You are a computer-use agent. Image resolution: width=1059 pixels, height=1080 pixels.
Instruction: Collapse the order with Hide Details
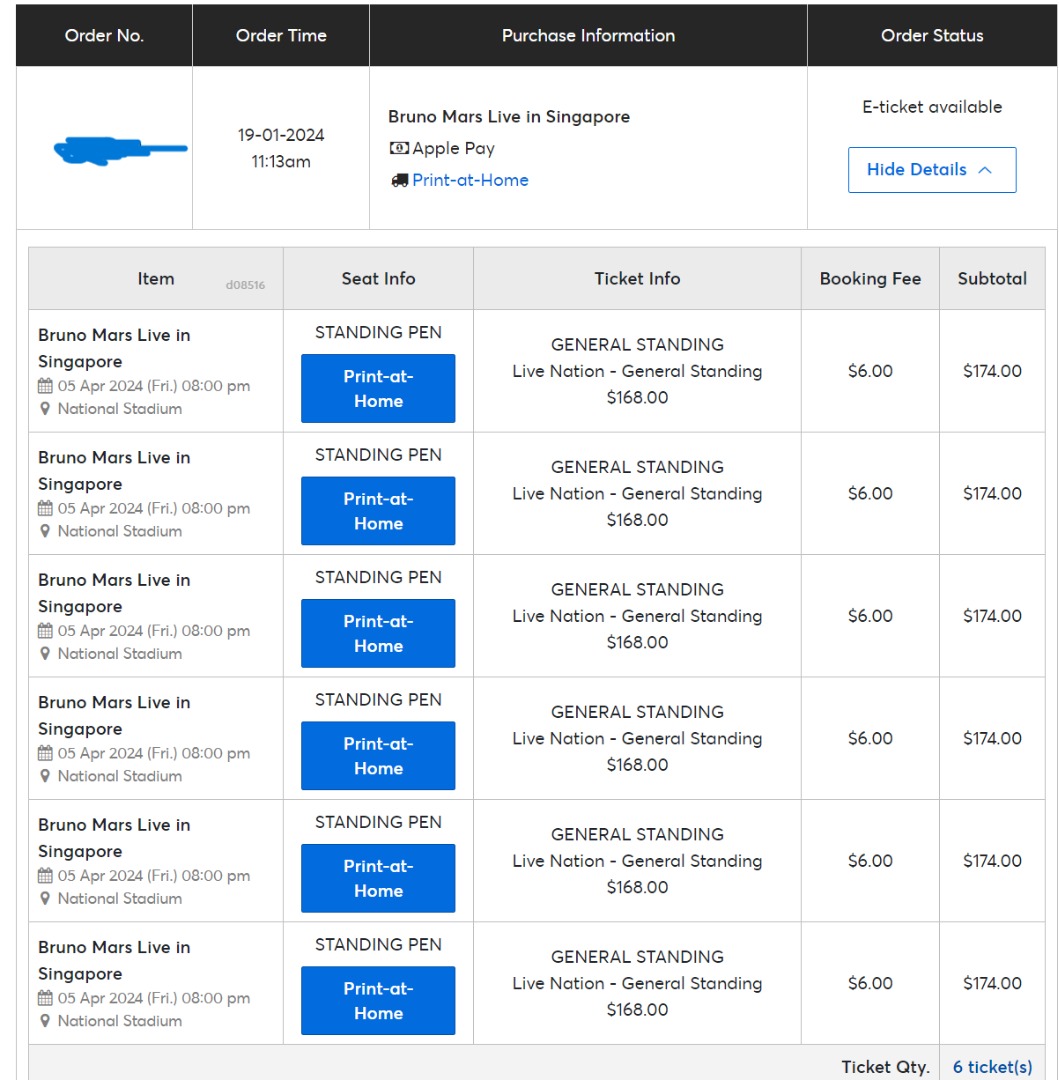(x=931, y=170)
